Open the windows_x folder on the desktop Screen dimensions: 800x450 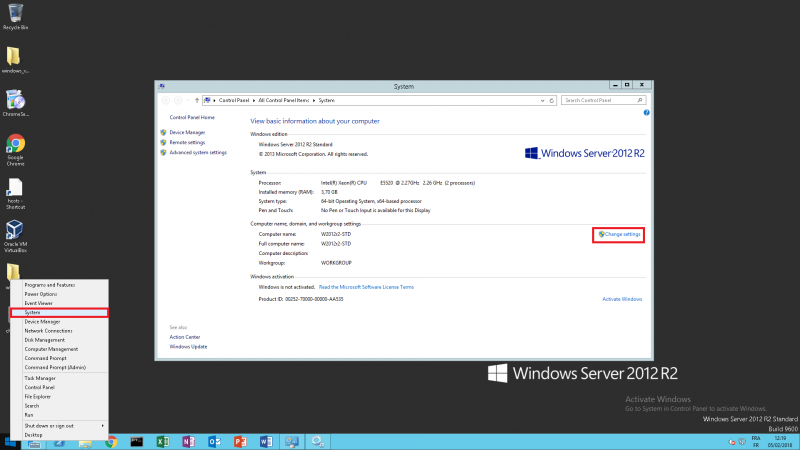point(15,60)
